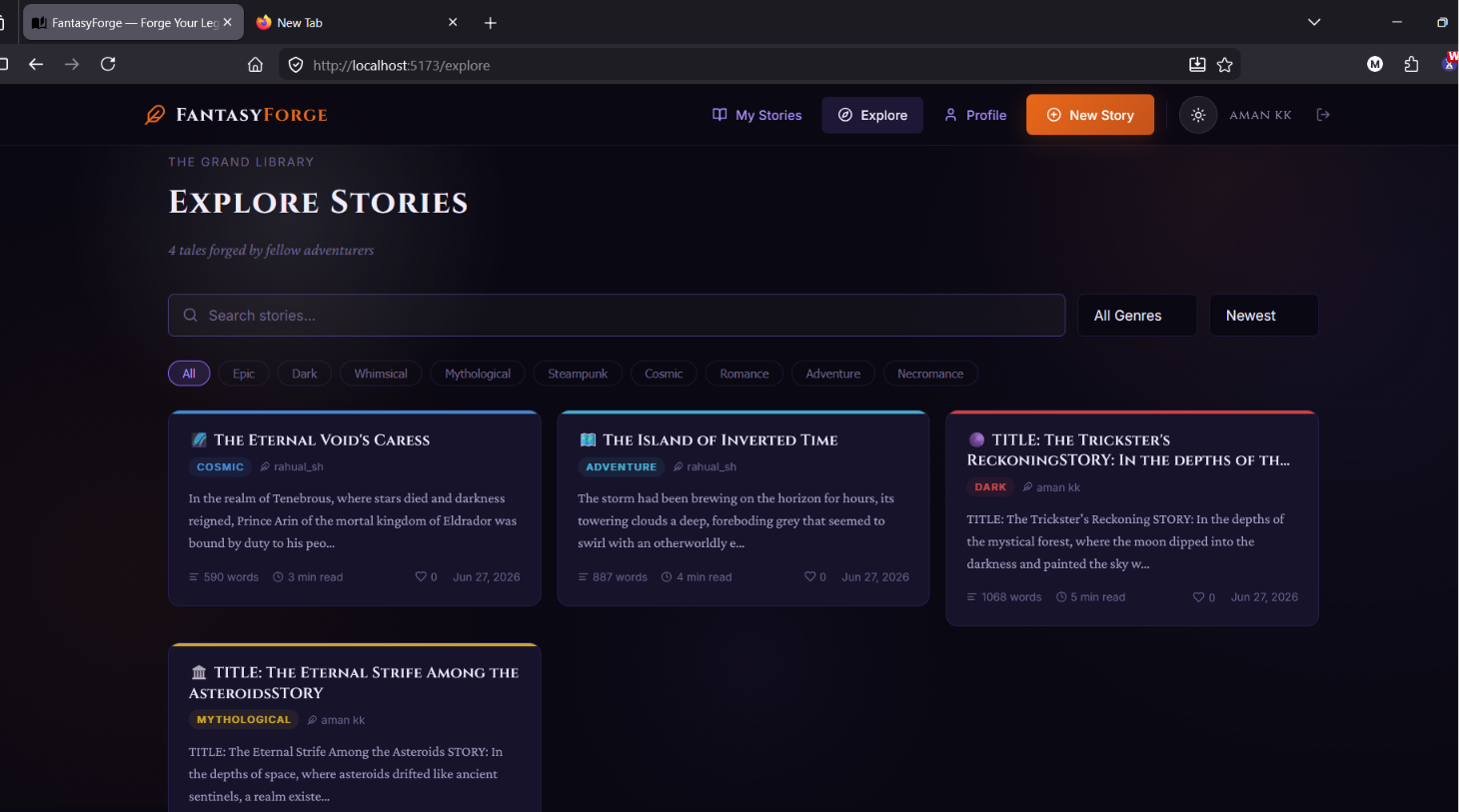1459x812 pixels.
Task: Click the site security shield icon
Action: (296, 65)
